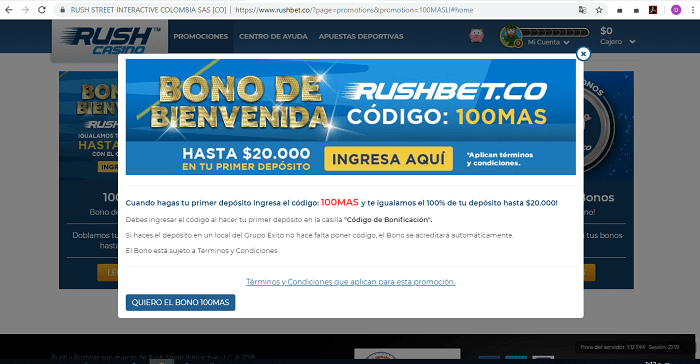The image size is (700, 364).
Task: Open the translate page icon in address bar
Action: [582, 10]
